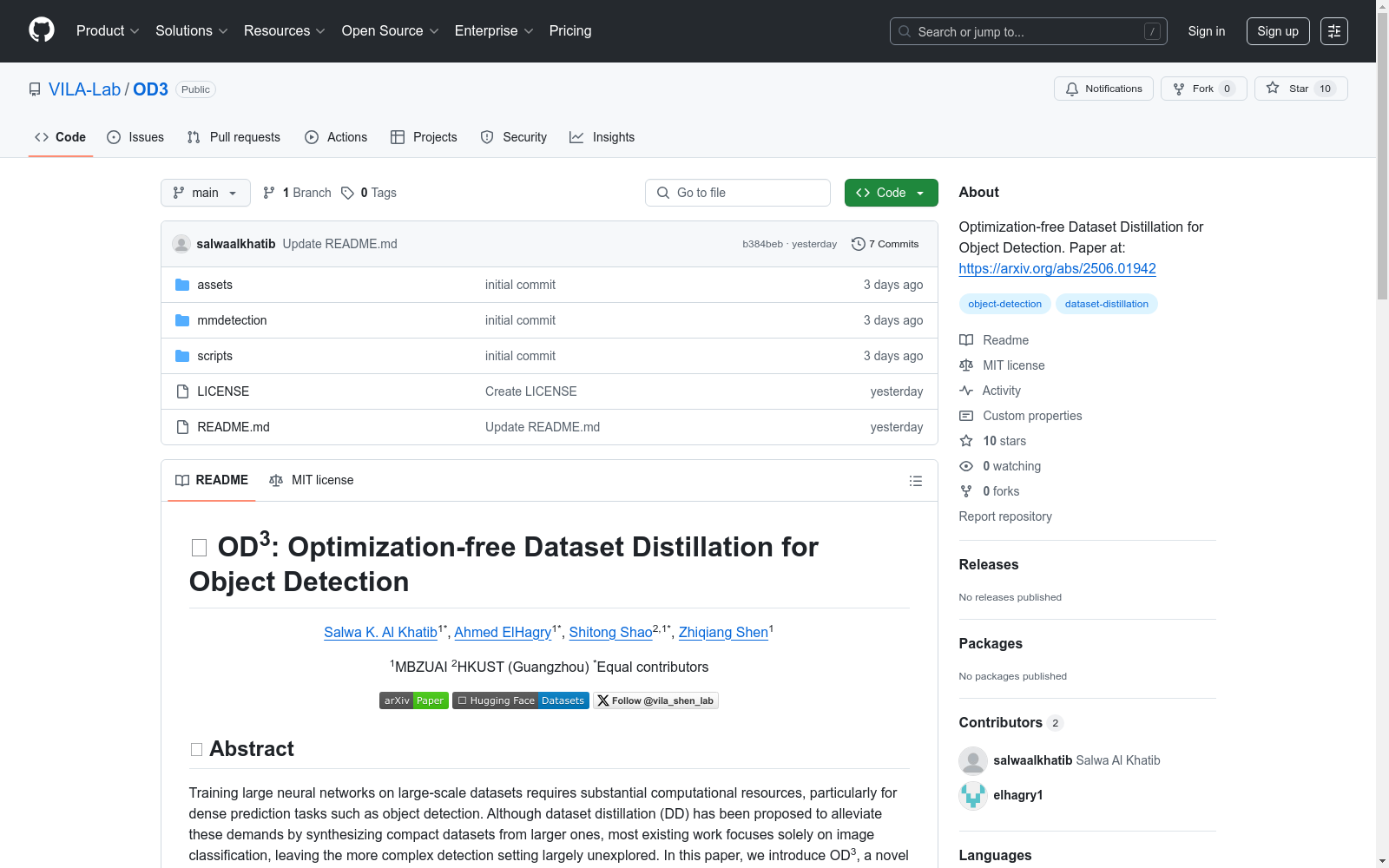Open the Create LICENSE commit message
Screen dimensions: 1389x868
pos(531,391)
